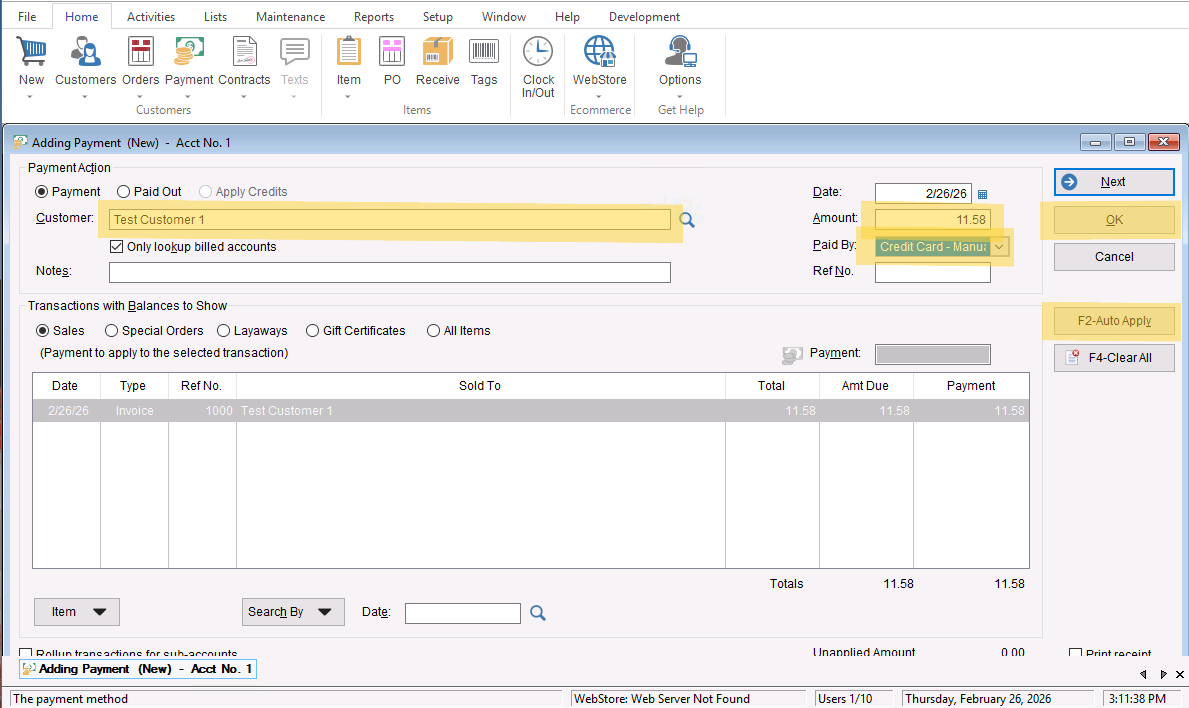Click into the Notes text field
The width and height of the screenshot is (1189, 708).
389,273
